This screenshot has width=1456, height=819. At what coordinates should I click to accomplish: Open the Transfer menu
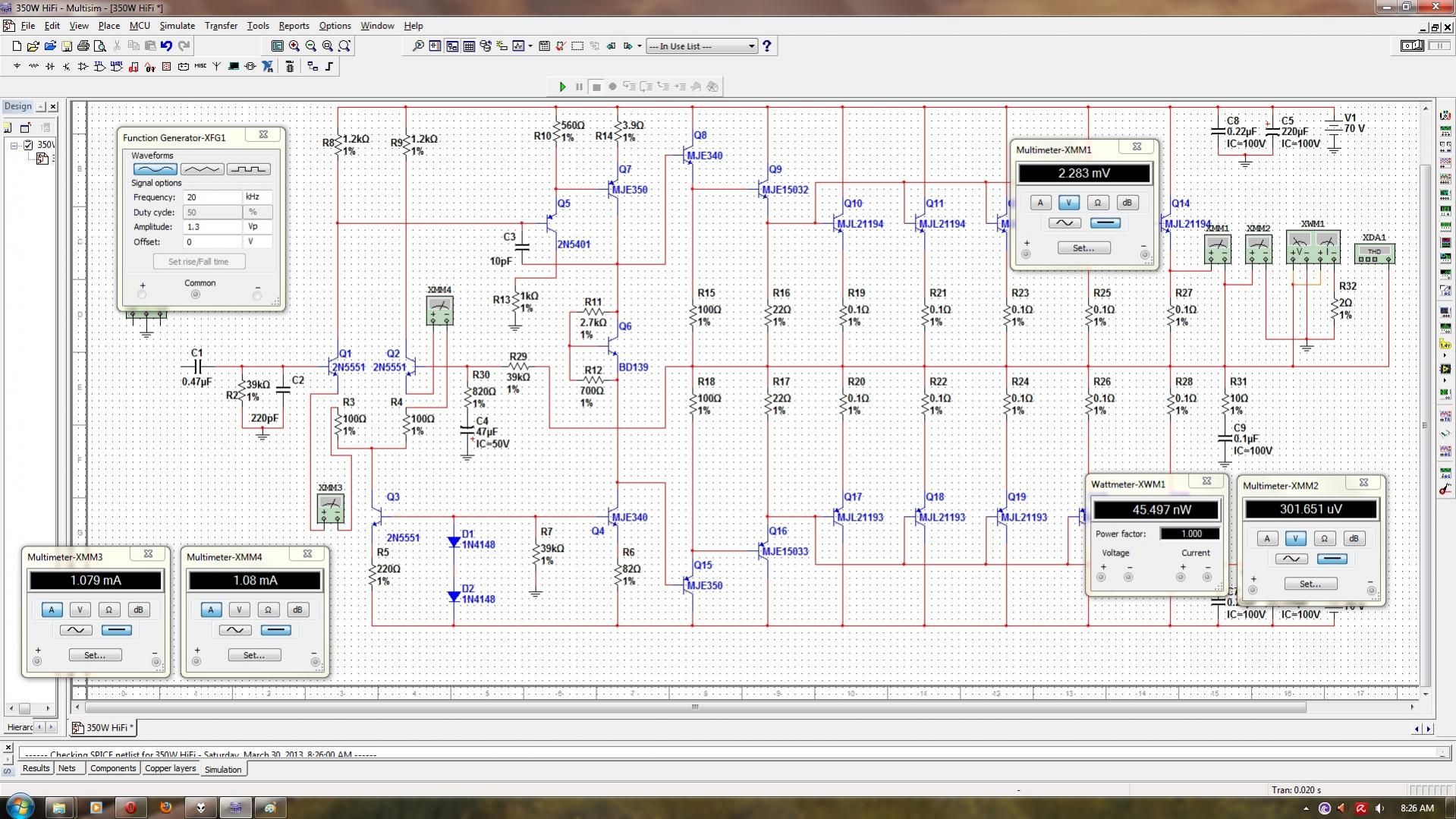(221, 26)
